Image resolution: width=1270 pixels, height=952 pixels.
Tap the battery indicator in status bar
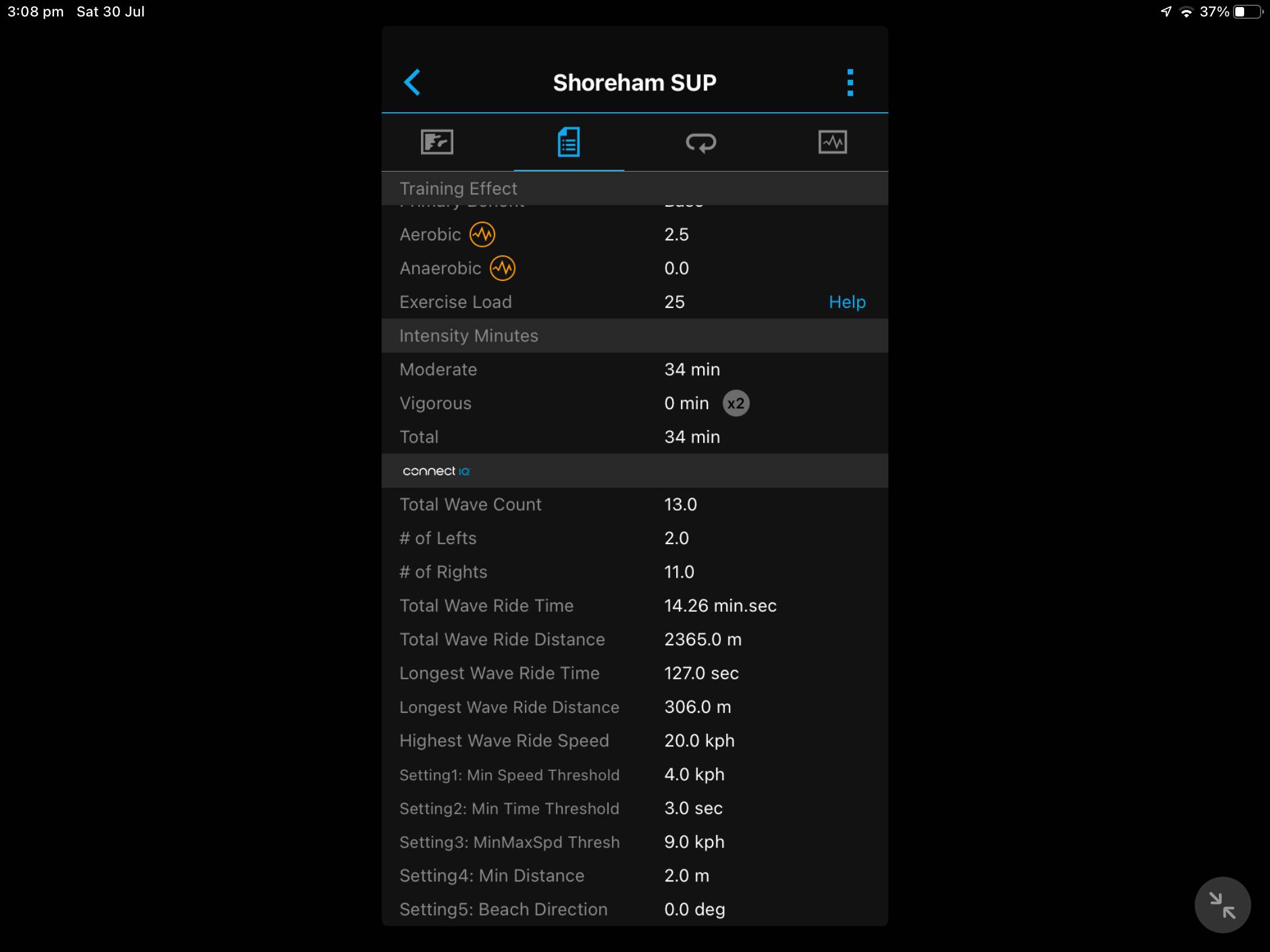[1247, 12]
